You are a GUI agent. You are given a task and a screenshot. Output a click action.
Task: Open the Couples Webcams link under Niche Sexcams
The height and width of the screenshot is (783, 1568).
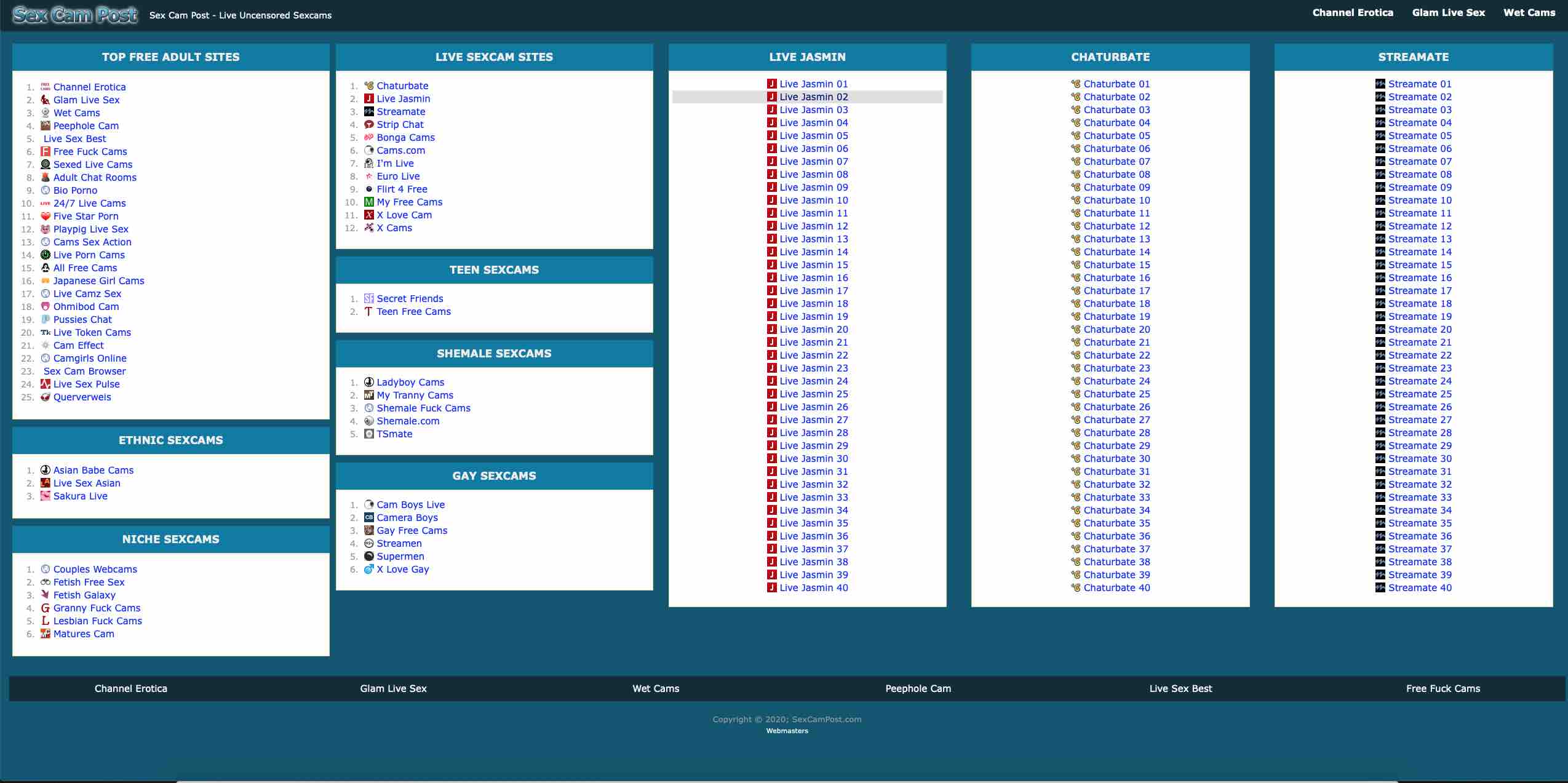95,570
